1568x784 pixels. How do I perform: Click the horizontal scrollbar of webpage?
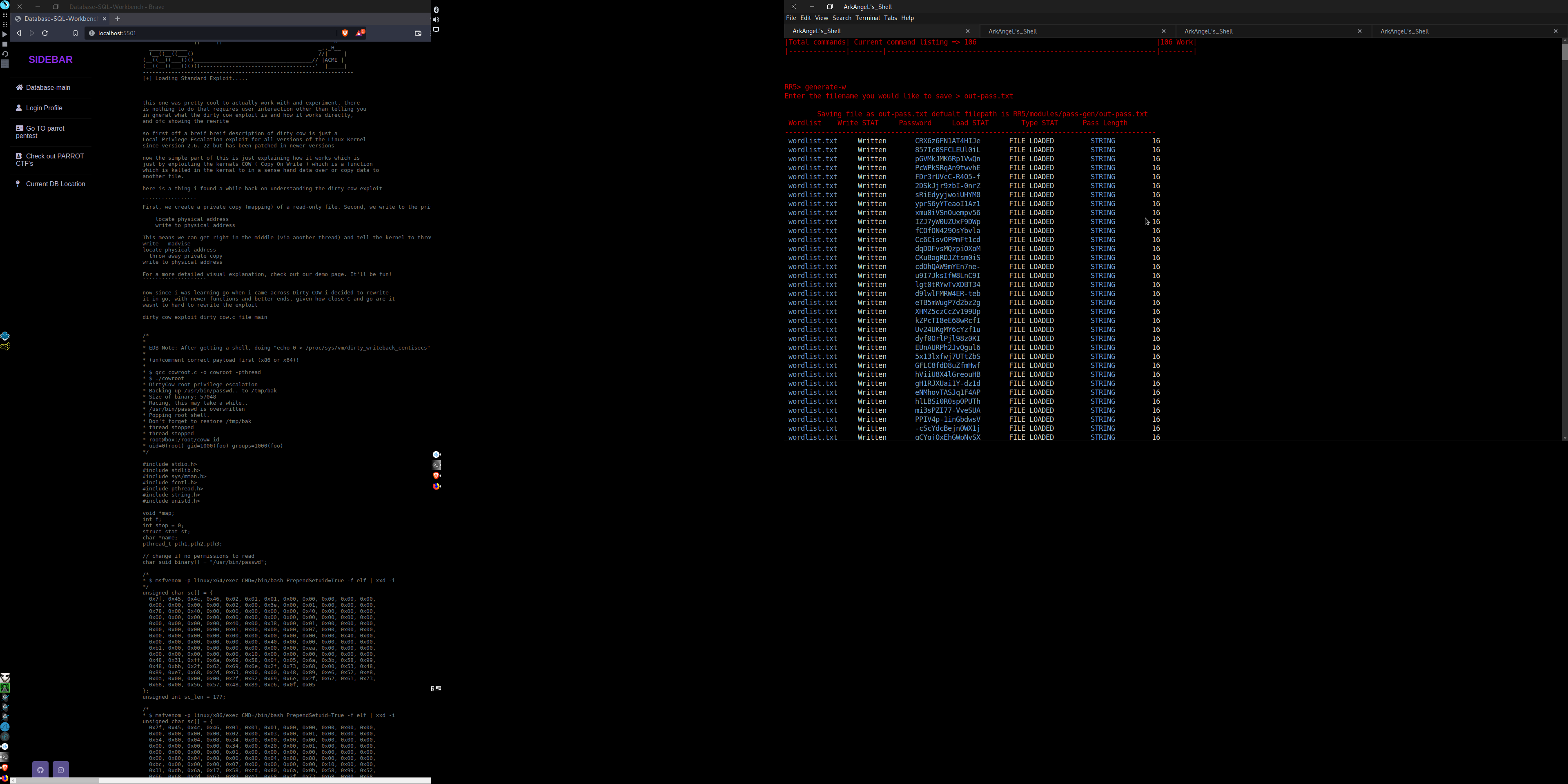[58, 780]
